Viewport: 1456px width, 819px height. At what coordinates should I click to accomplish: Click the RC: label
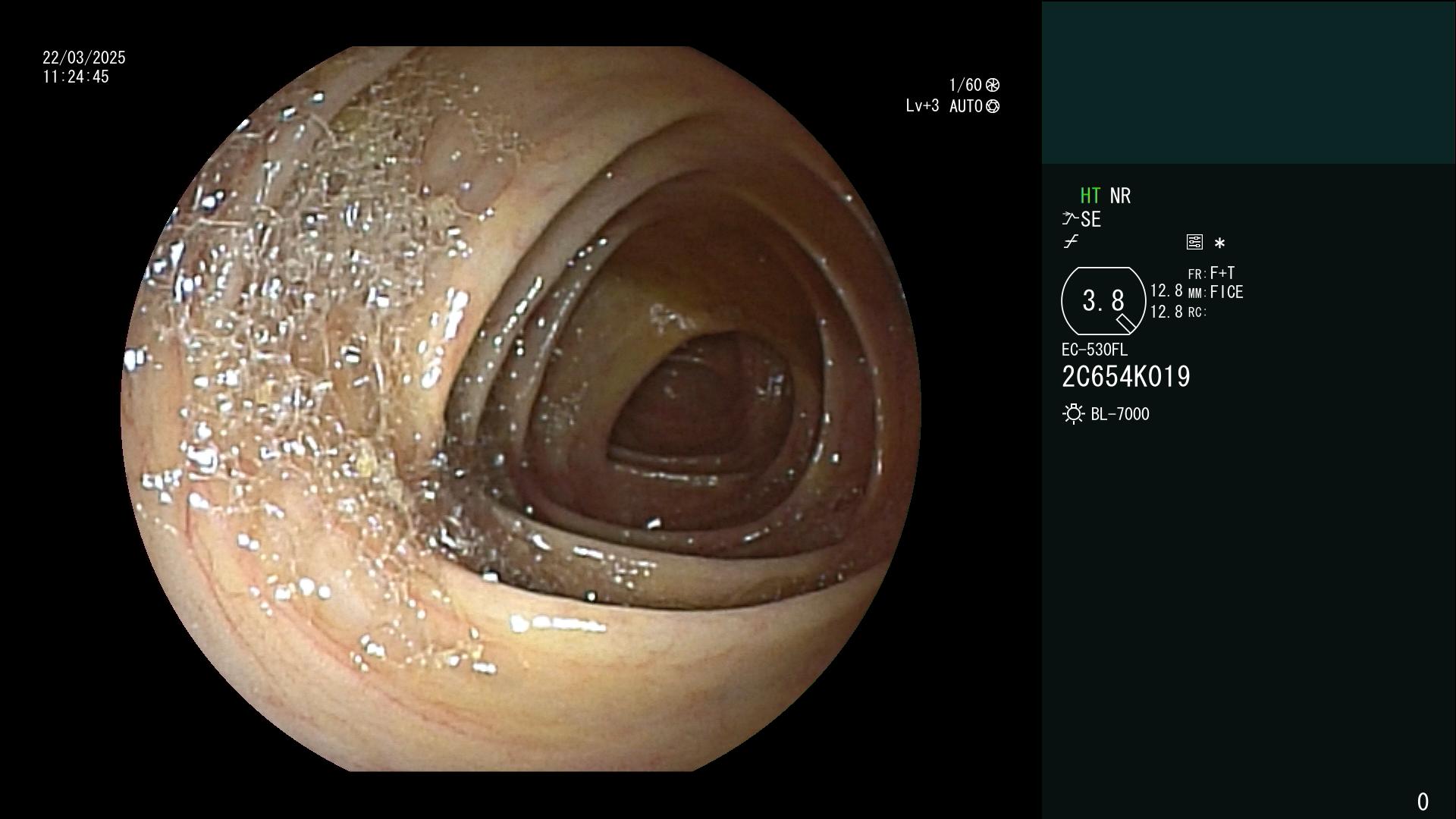tap(1197, 312)
